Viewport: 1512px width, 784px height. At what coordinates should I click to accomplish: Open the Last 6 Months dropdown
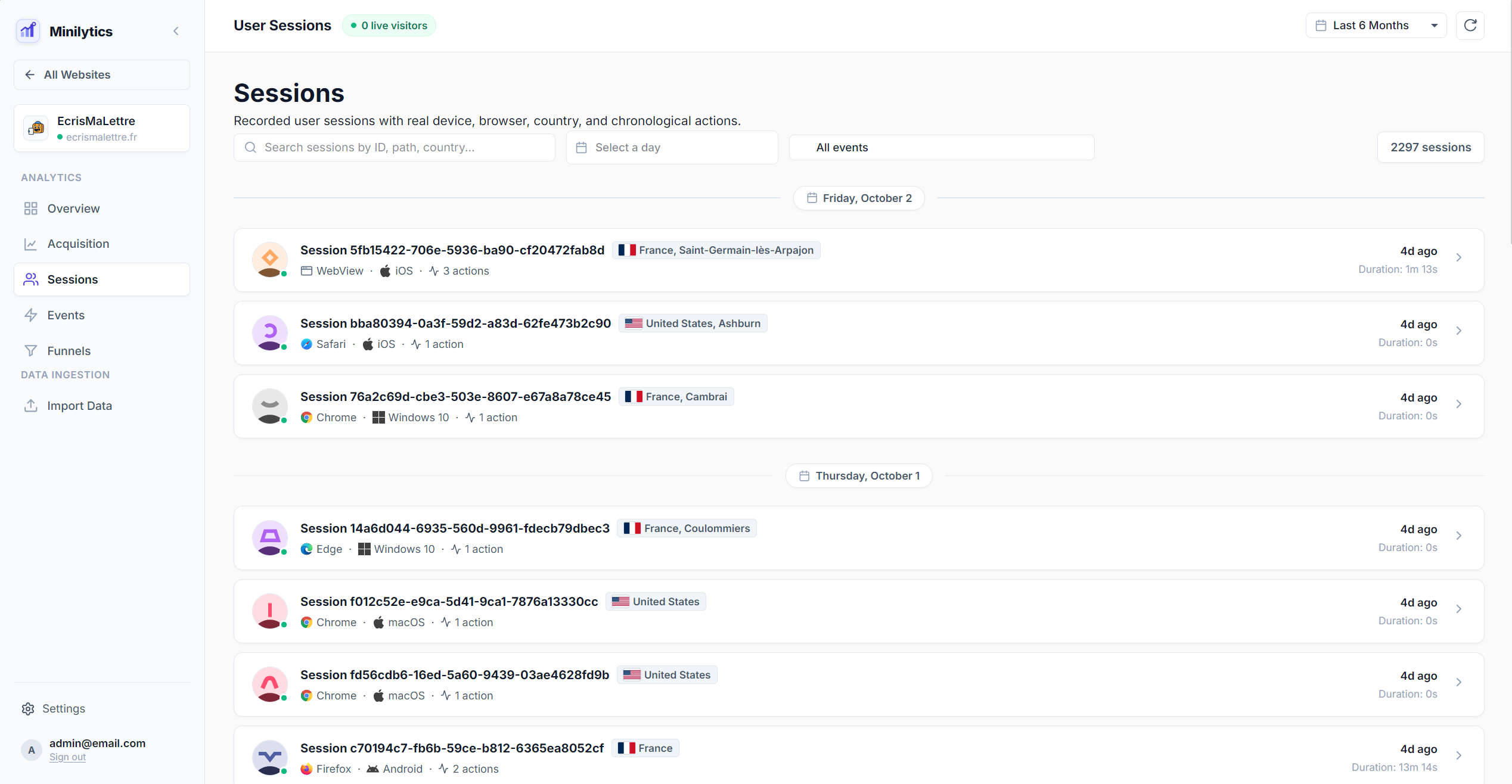tap(1376, 26)
